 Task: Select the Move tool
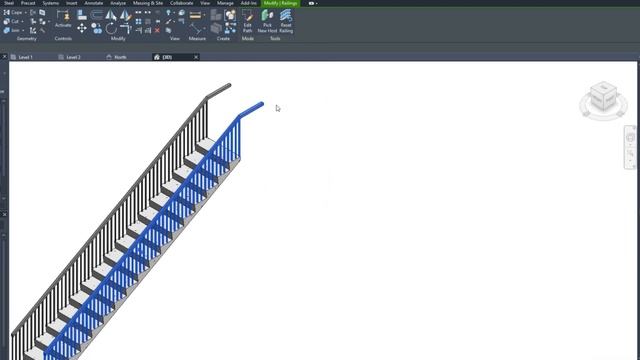click(82, 28)
